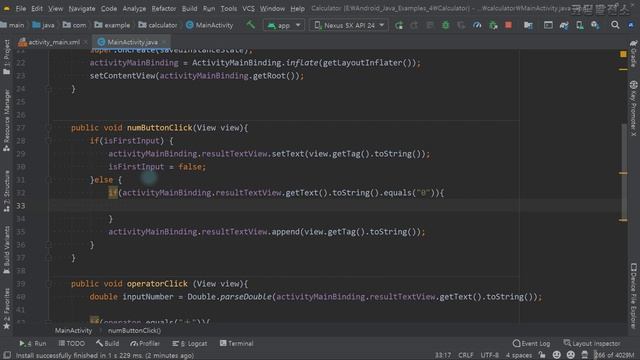
Task: Toggle the read-only lock icon in status bar
Action: (x=542, y=355)
